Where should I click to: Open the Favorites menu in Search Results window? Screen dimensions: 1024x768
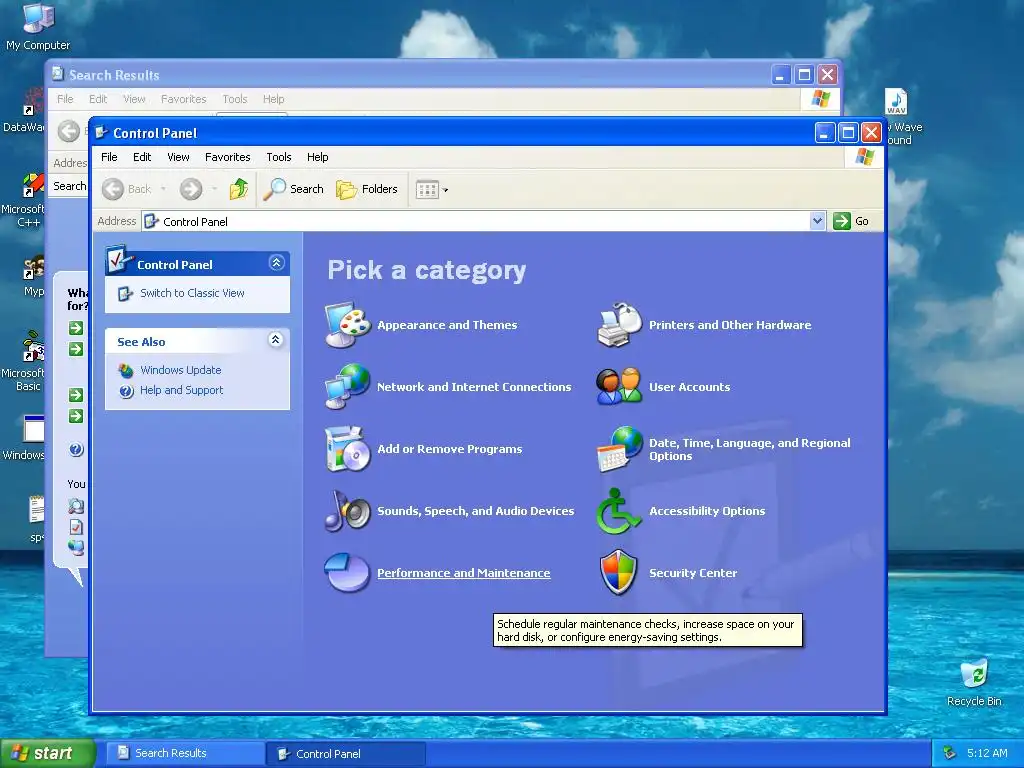tap(184, 99)
